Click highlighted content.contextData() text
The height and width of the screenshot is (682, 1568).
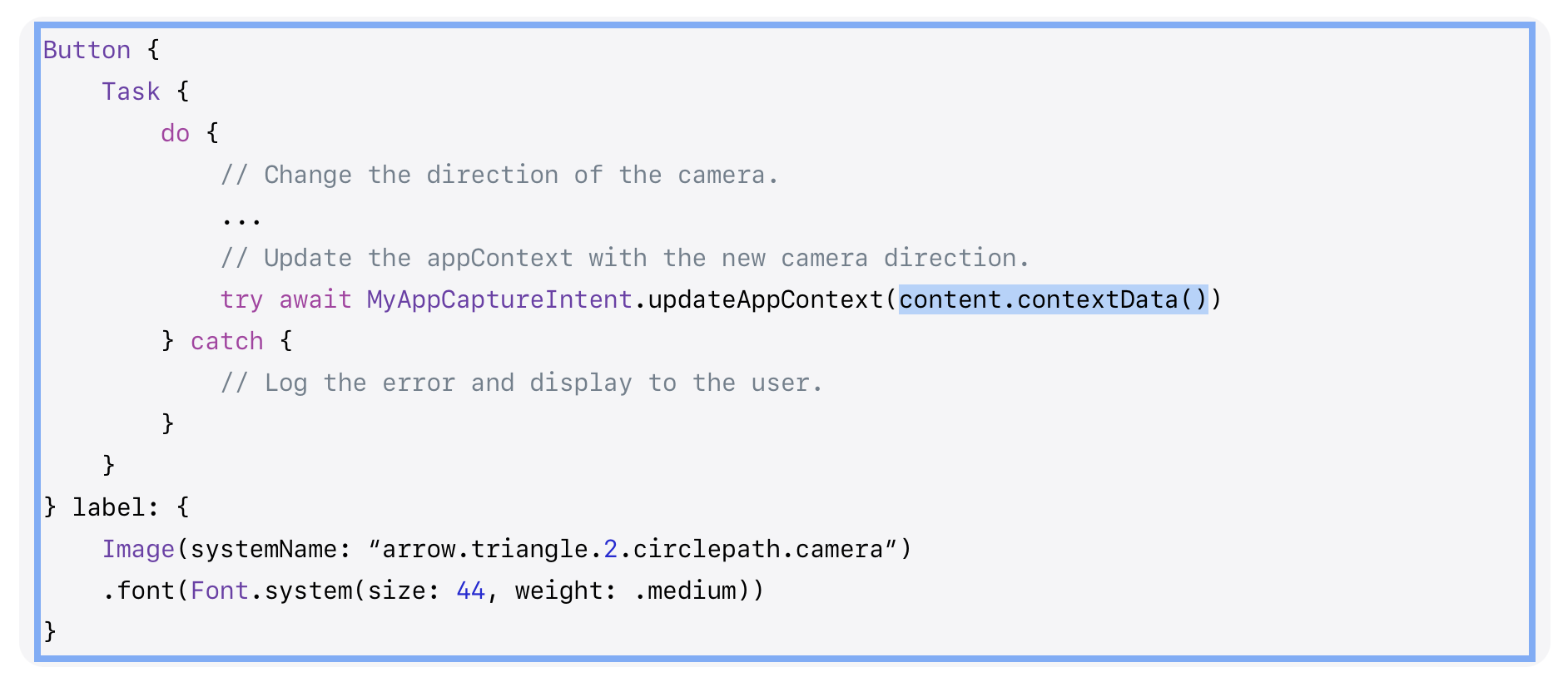click(x=1053, y=299)
